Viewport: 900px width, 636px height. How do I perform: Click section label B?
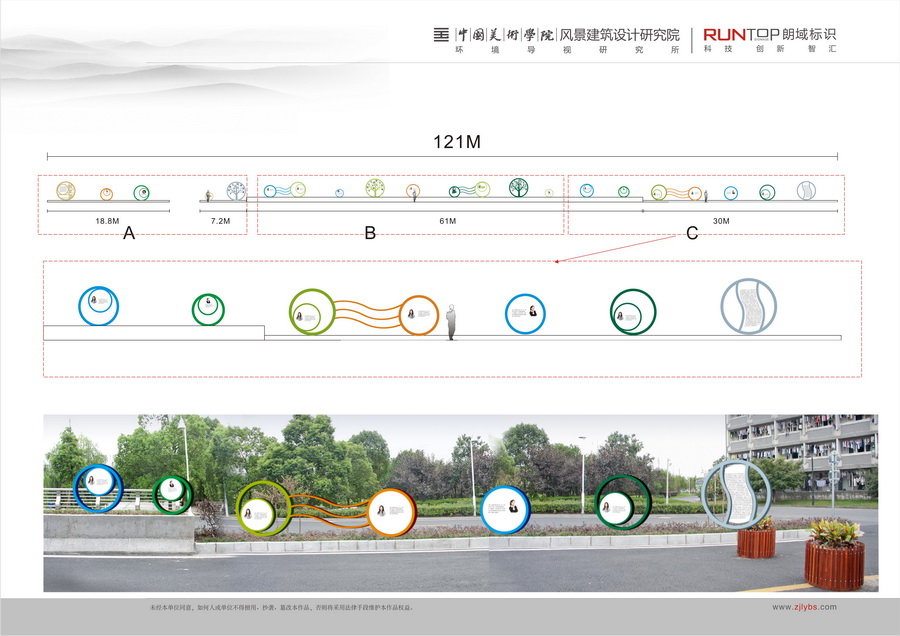370,233
